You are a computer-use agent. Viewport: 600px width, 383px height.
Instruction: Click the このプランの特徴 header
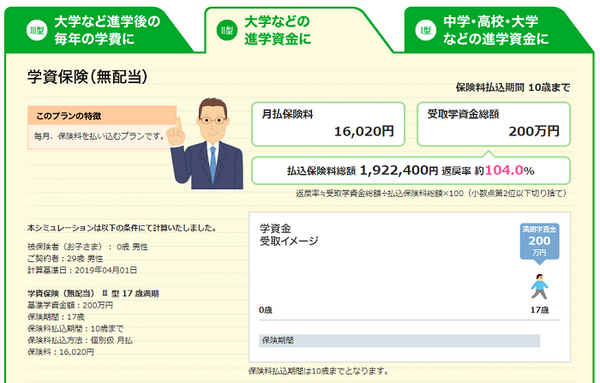(102, 116)
